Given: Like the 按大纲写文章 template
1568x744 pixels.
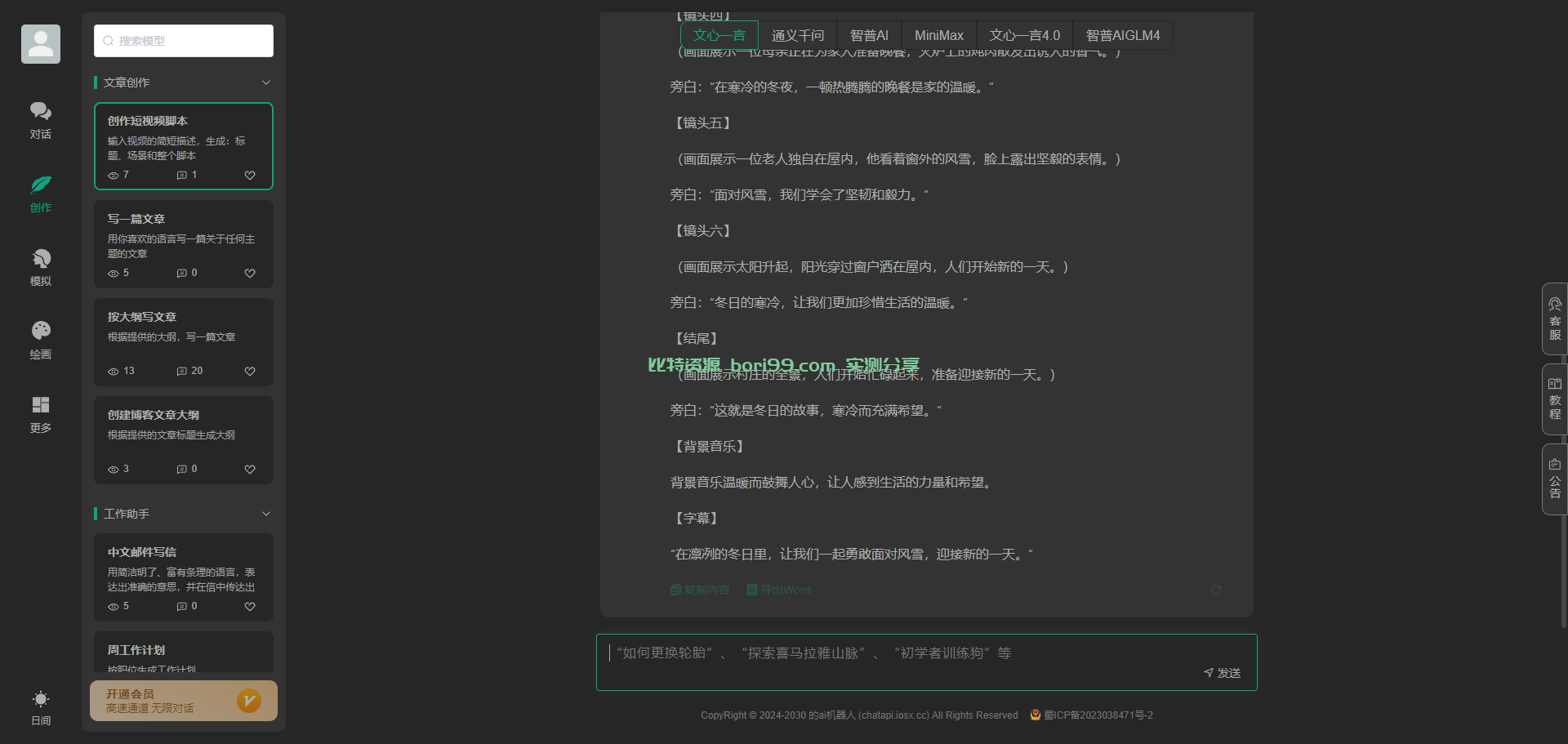Looking at the screenshot, I should point(250,372).
